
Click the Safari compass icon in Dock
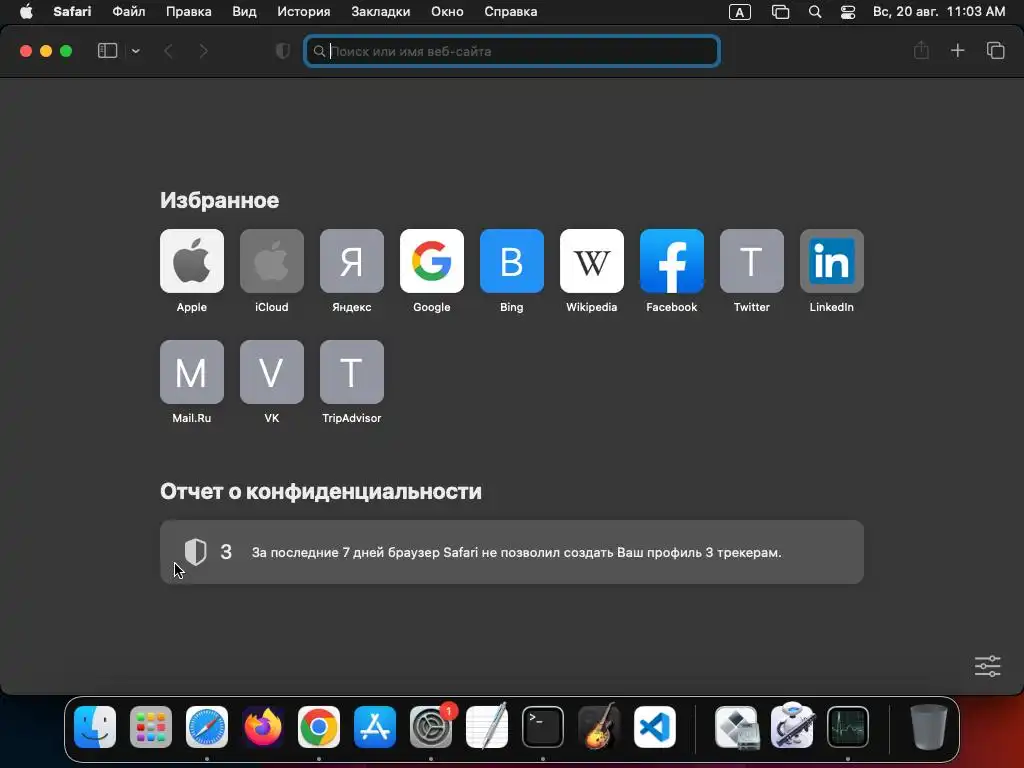coord(207,726)
